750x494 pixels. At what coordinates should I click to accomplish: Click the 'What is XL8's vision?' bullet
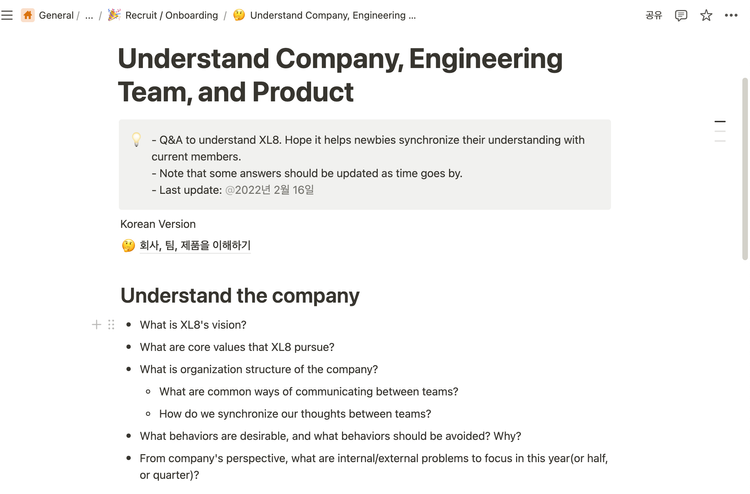193,325
